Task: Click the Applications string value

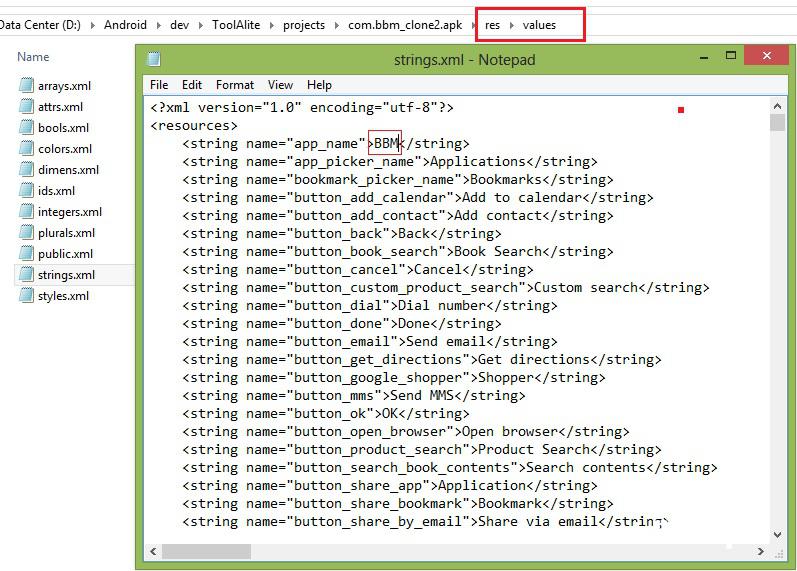Action: coord(478,162)
